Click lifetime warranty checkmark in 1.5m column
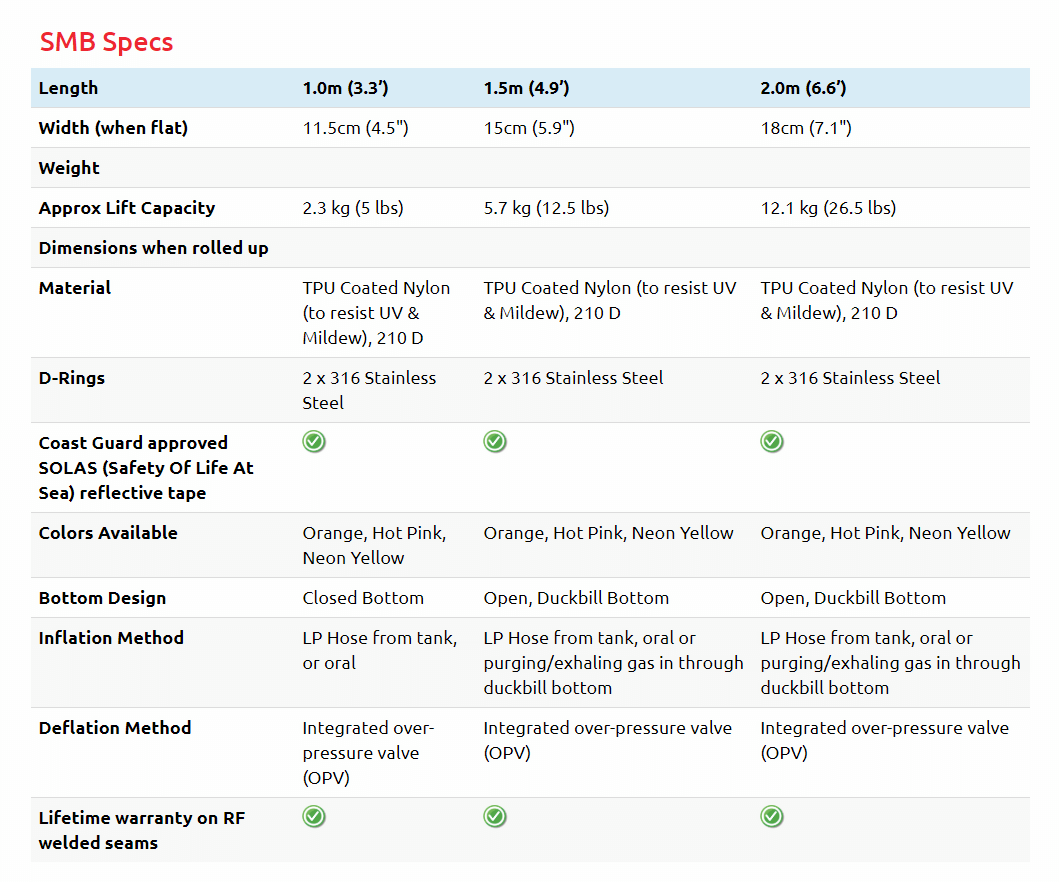 point(495,817)
